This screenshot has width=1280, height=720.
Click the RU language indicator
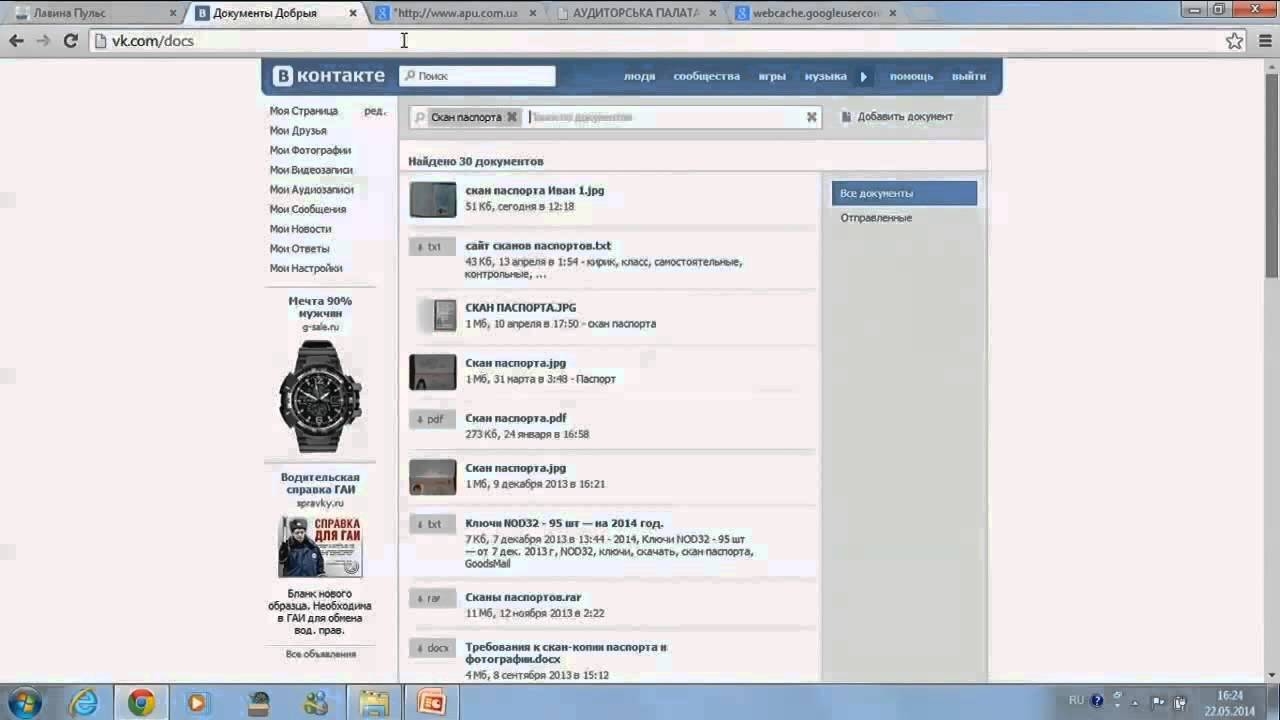point(1076,700)
